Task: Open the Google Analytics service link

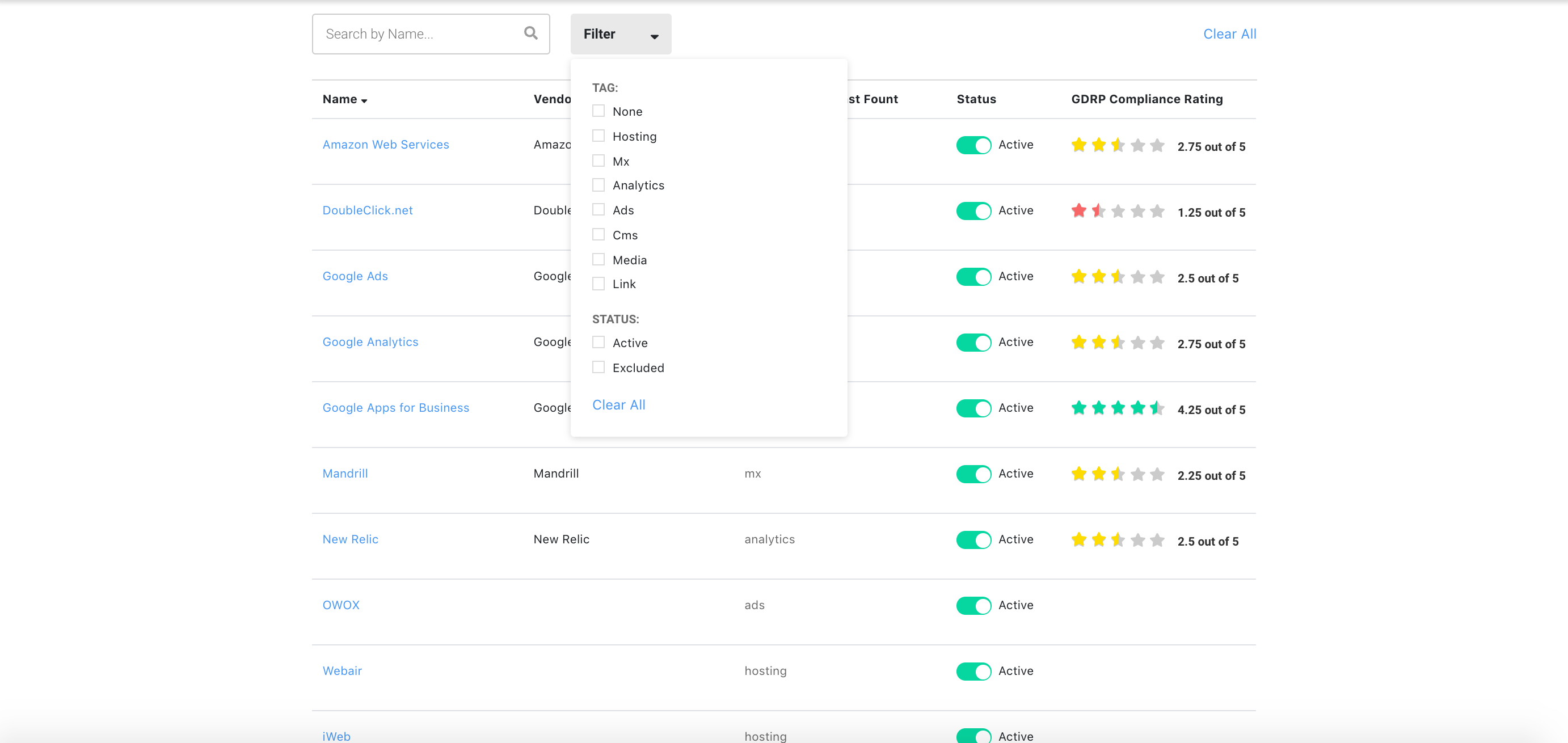Action: [370, 342]
